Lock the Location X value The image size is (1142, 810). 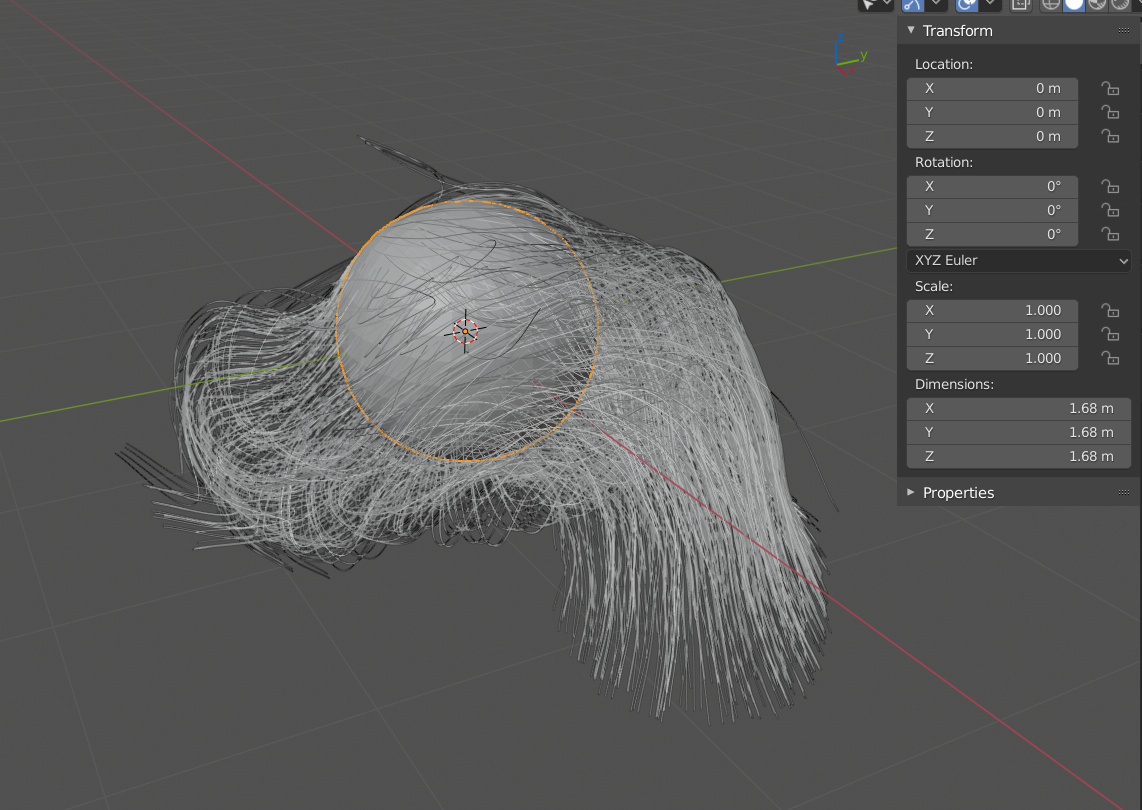1110,88
